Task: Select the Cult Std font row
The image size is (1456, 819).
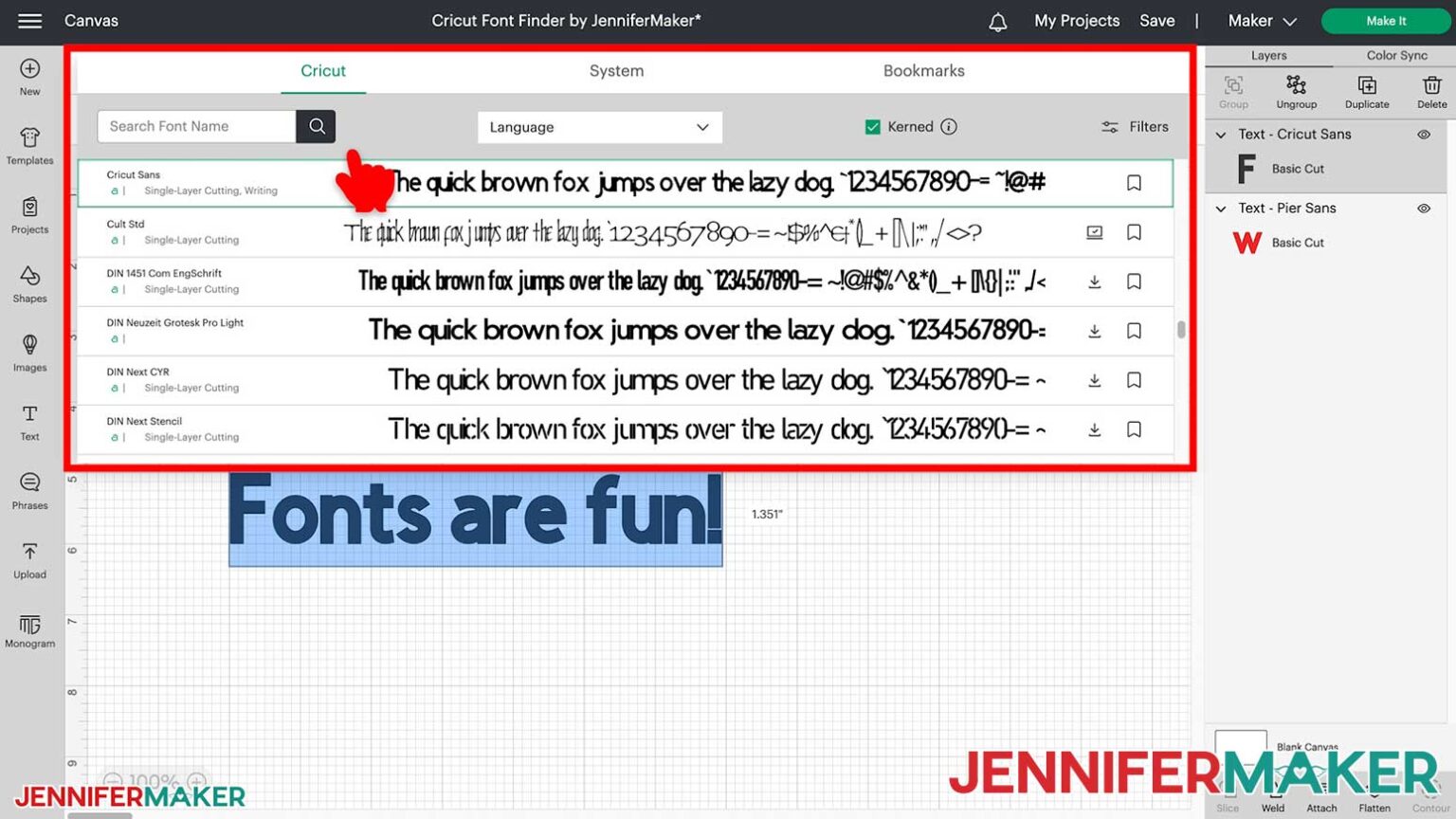Action: [625, 232]
